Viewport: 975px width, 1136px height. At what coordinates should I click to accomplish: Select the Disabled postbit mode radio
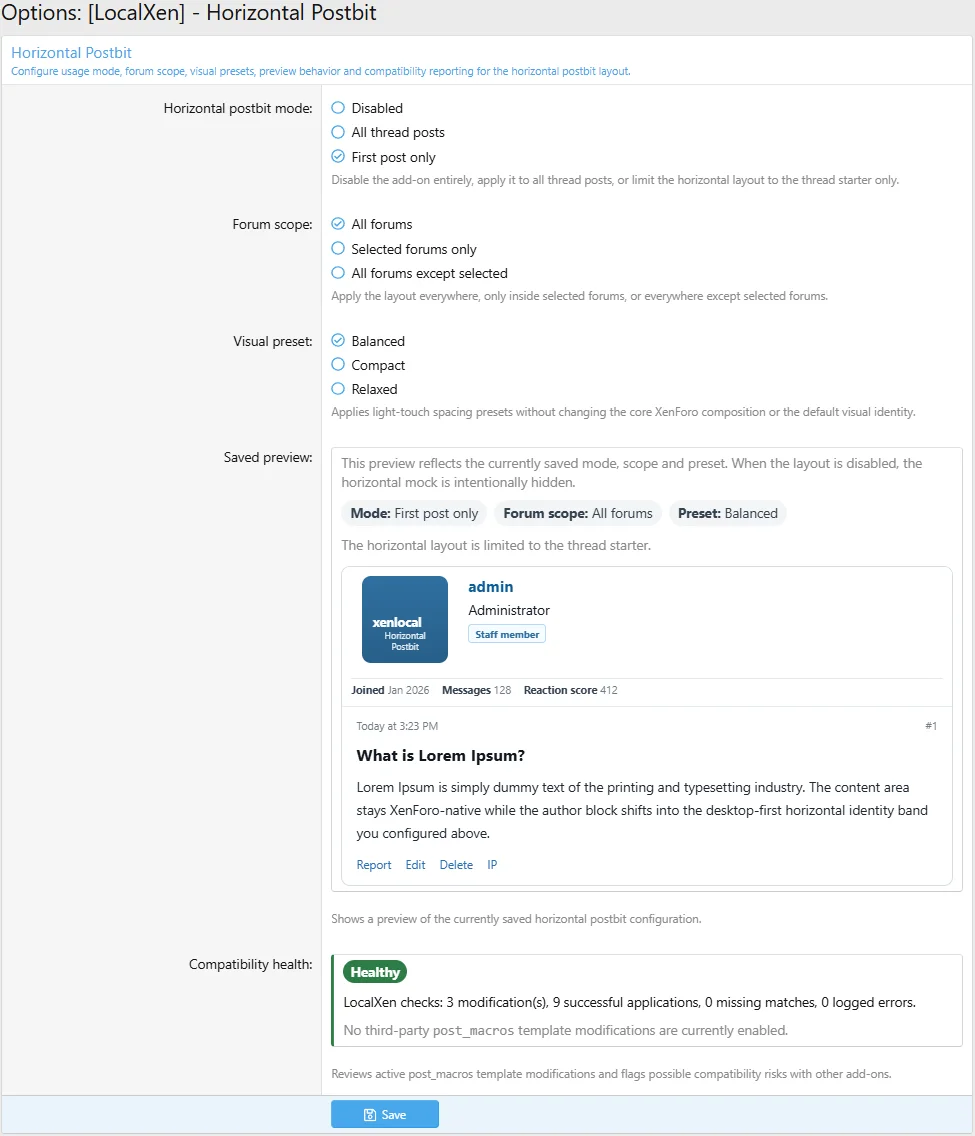(x=338, y=108)
